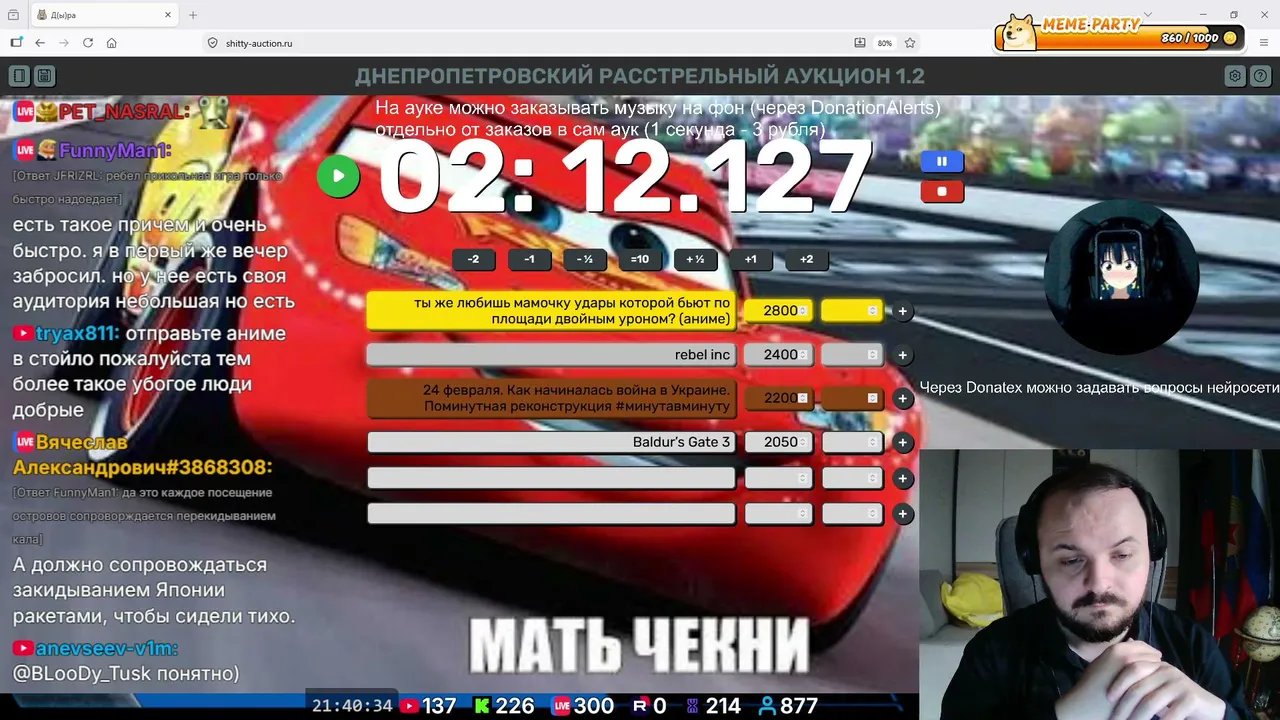Click the 02:12.127 timer display
This screenshot has height=720, width=1280.
click(x=626, y=178)
